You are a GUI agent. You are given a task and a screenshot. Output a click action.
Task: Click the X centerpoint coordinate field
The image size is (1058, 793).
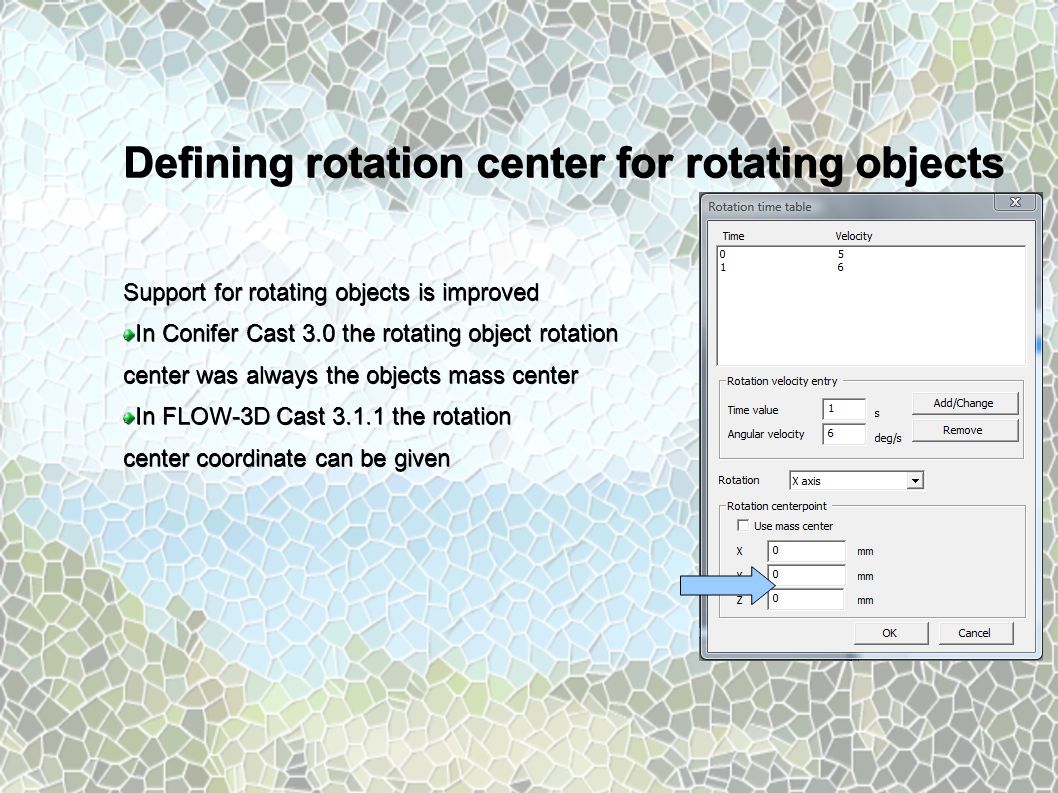coord(806,551)
